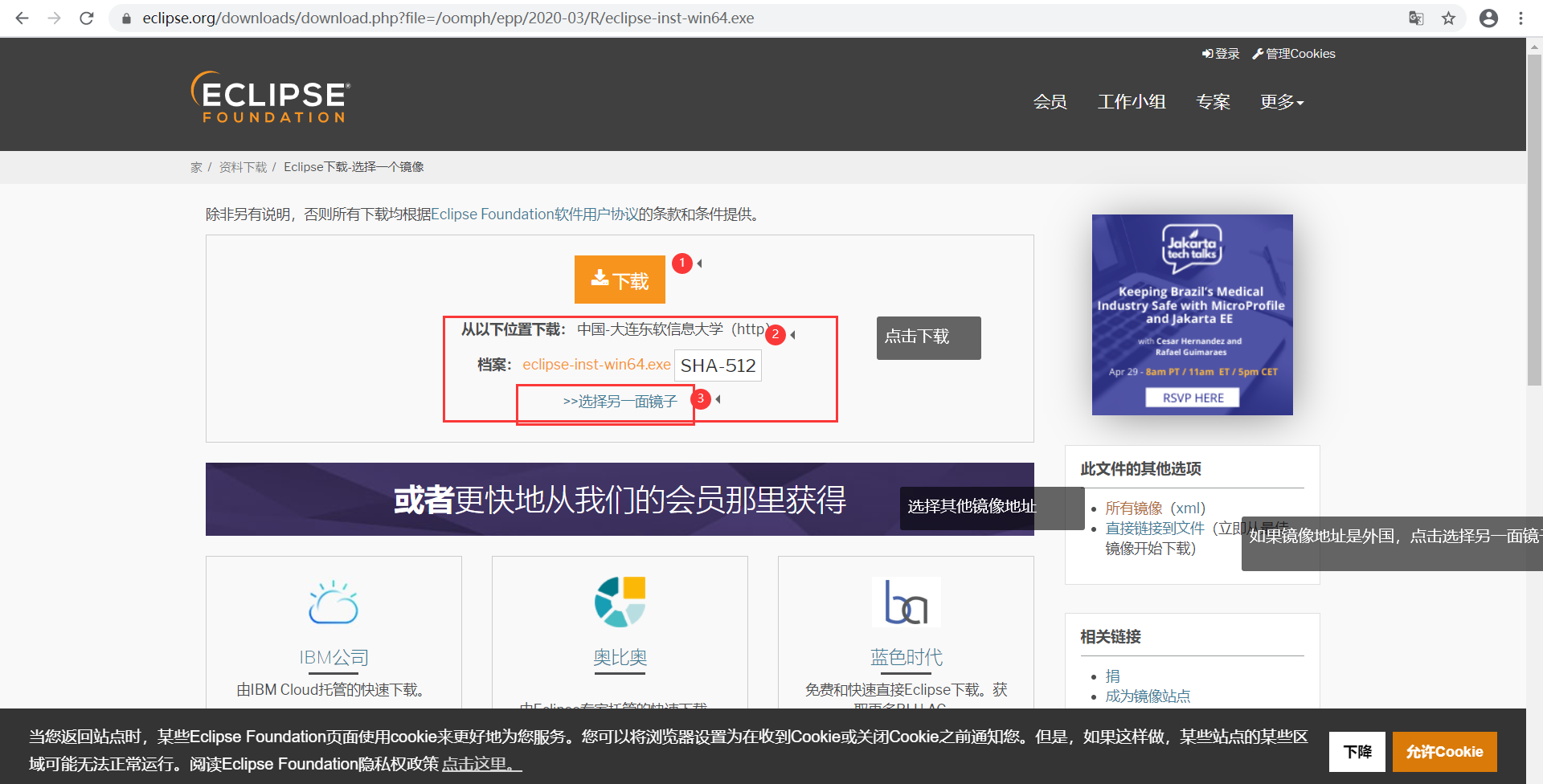Open the Chrome three-dot menu icon

[x=1520, y=18]
